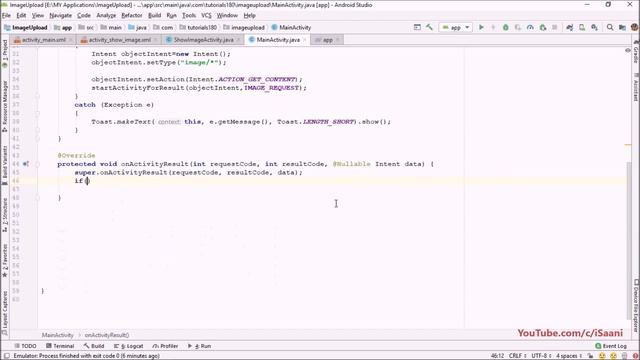Open the Build Variants side panel
640x360 pixels.
(x=5, y=166)
